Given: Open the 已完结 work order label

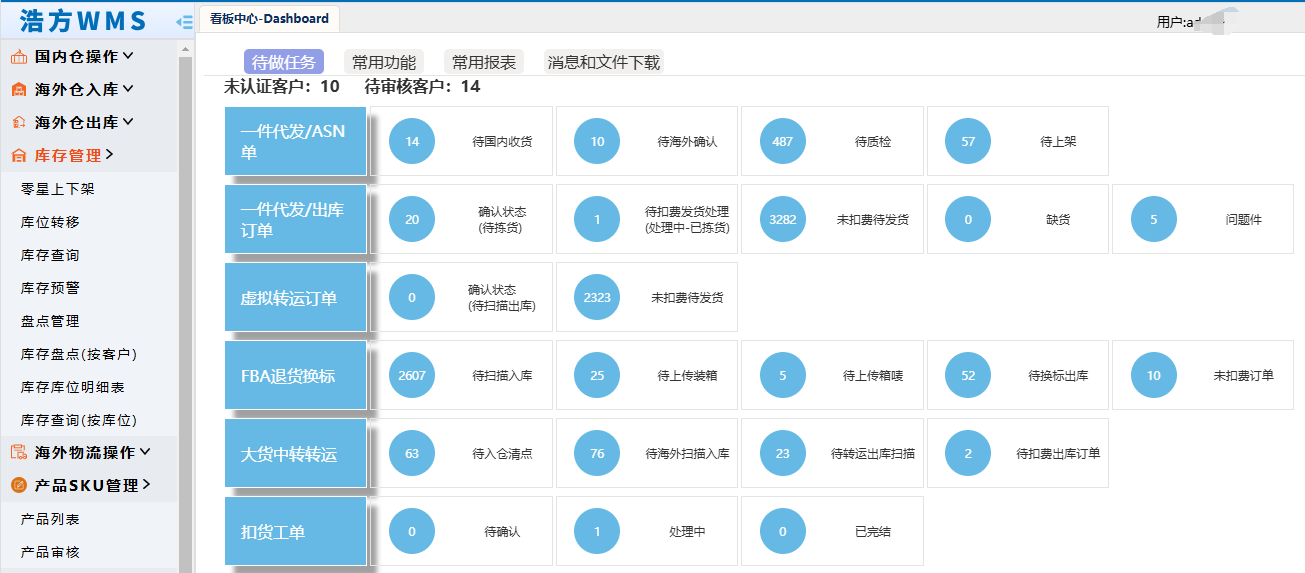Looking at the screenshot, I should click(x=873, y=532).
